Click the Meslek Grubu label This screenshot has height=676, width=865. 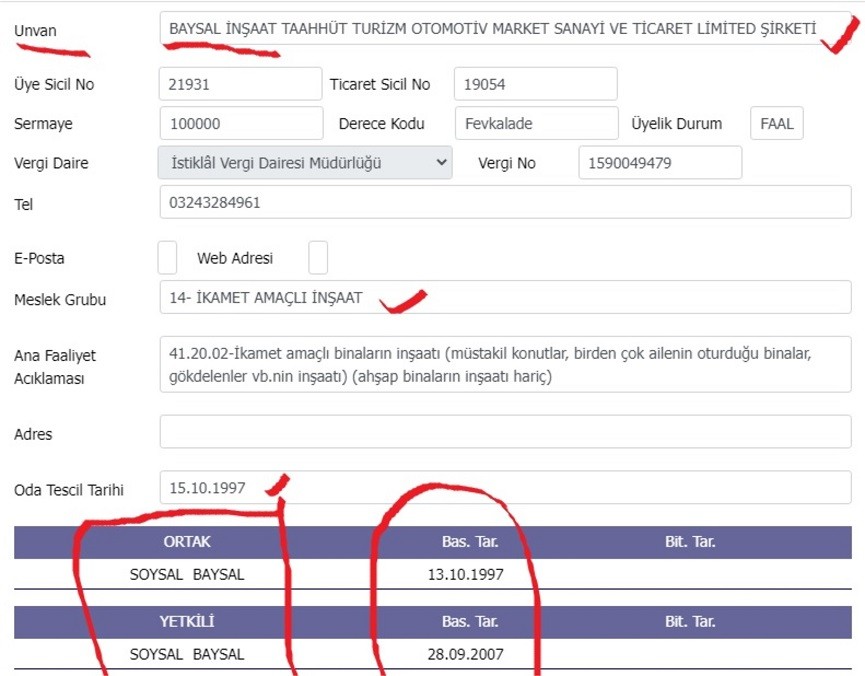coord(60,300)
